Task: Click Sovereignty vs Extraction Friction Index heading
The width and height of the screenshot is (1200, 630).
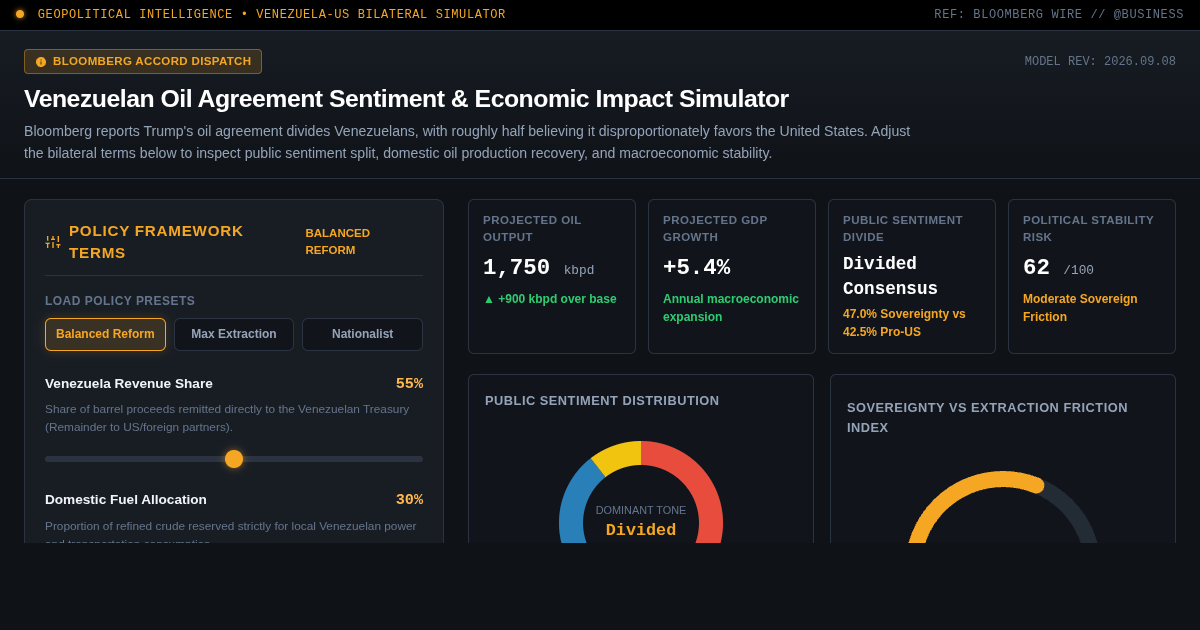Action: tap(987, 417)
